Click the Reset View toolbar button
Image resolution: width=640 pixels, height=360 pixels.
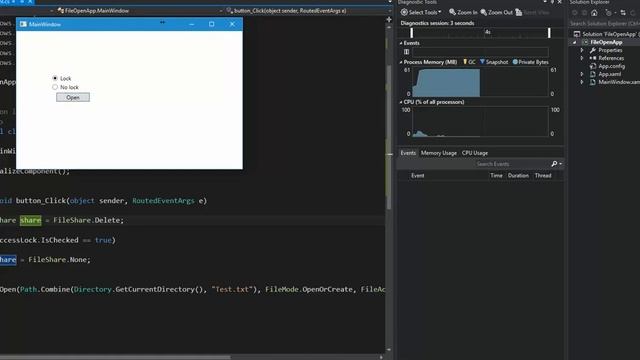point(532,12)
